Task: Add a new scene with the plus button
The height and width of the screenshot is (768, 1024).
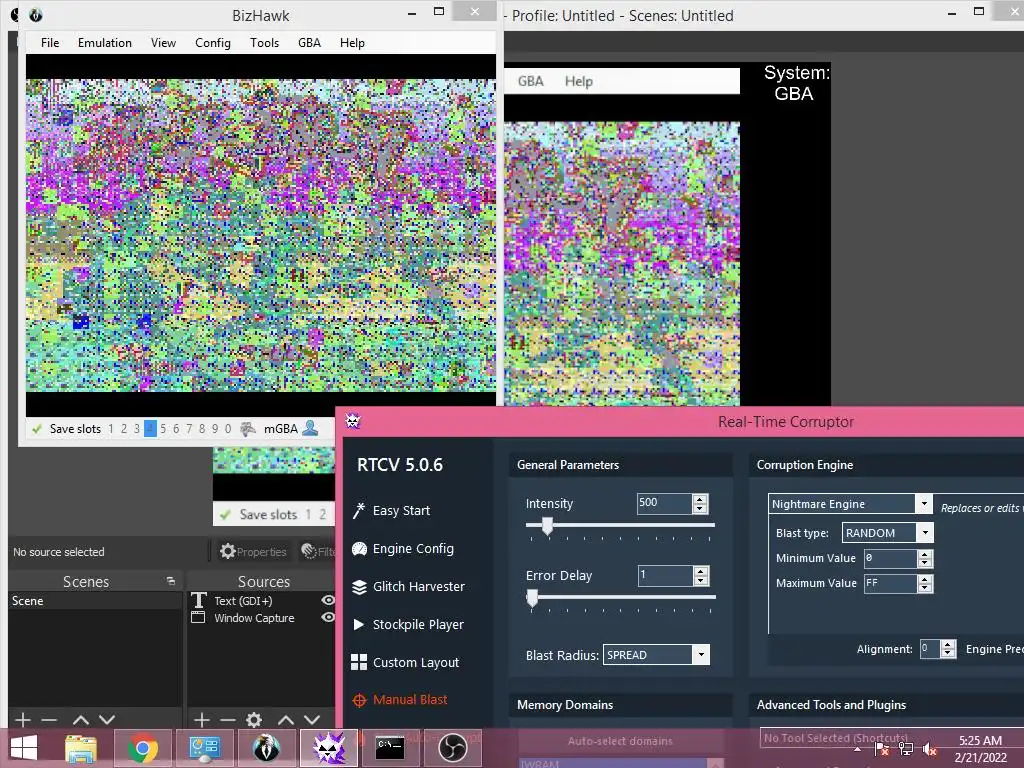Action: [x=23, y=720]
